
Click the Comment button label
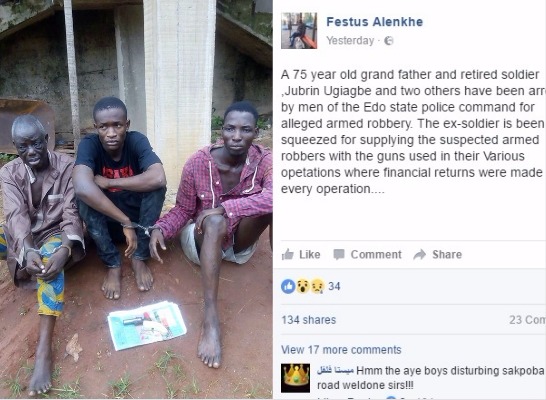(x=376, y=254)
